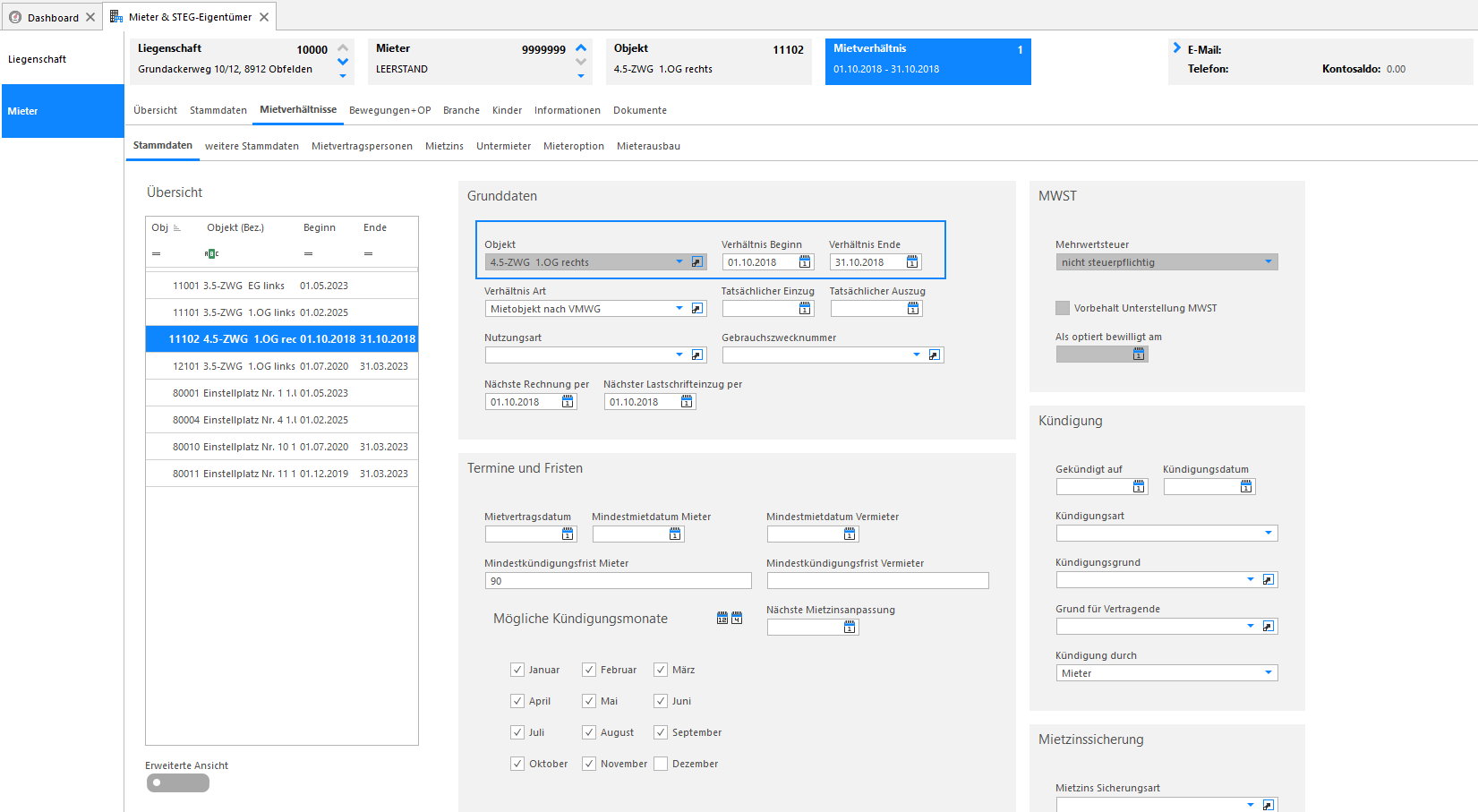Open the Kündigungsart dropdown
This screenshot has height=812, width=1478.
pyautogui.click(x=1269, y=534)
